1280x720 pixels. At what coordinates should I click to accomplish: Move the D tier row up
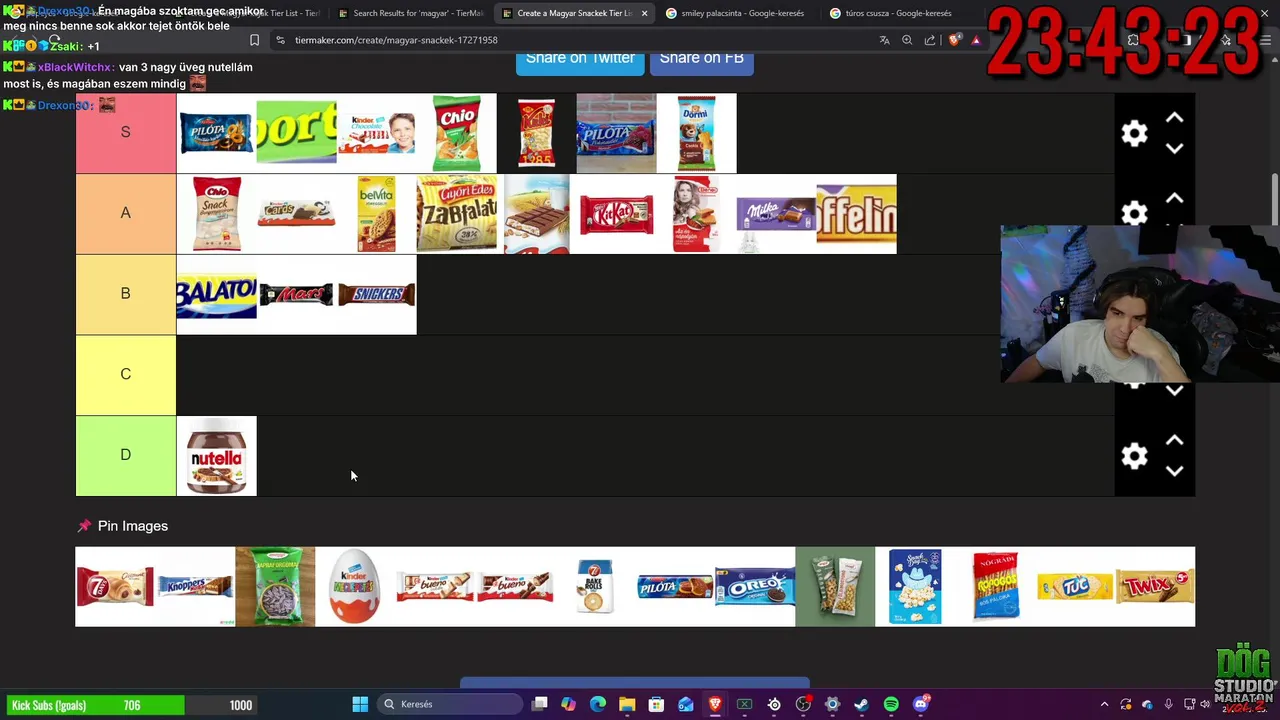click(x=1174, y=440)
